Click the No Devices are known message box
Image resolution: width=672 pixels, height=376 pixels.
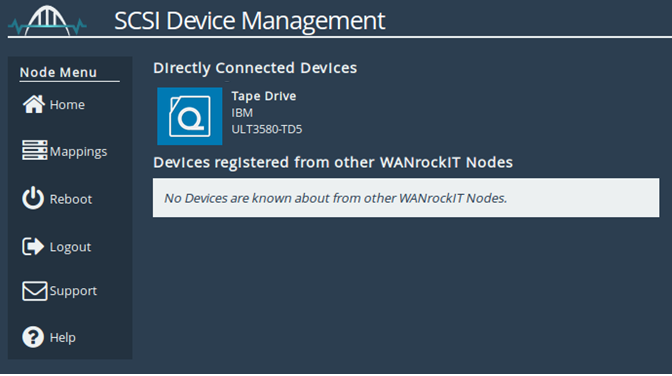(406, 198)
